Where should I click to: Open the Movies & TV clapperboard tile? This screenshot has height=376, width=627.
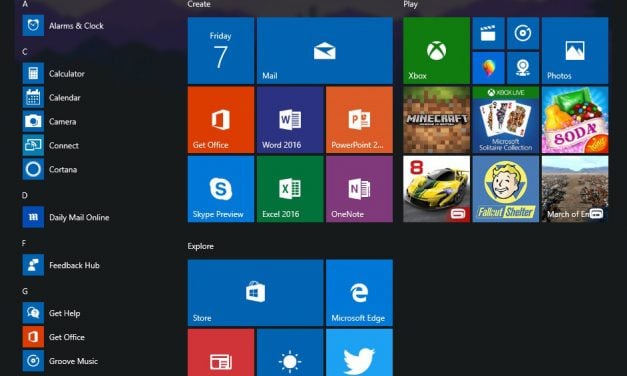click(488, 33)
